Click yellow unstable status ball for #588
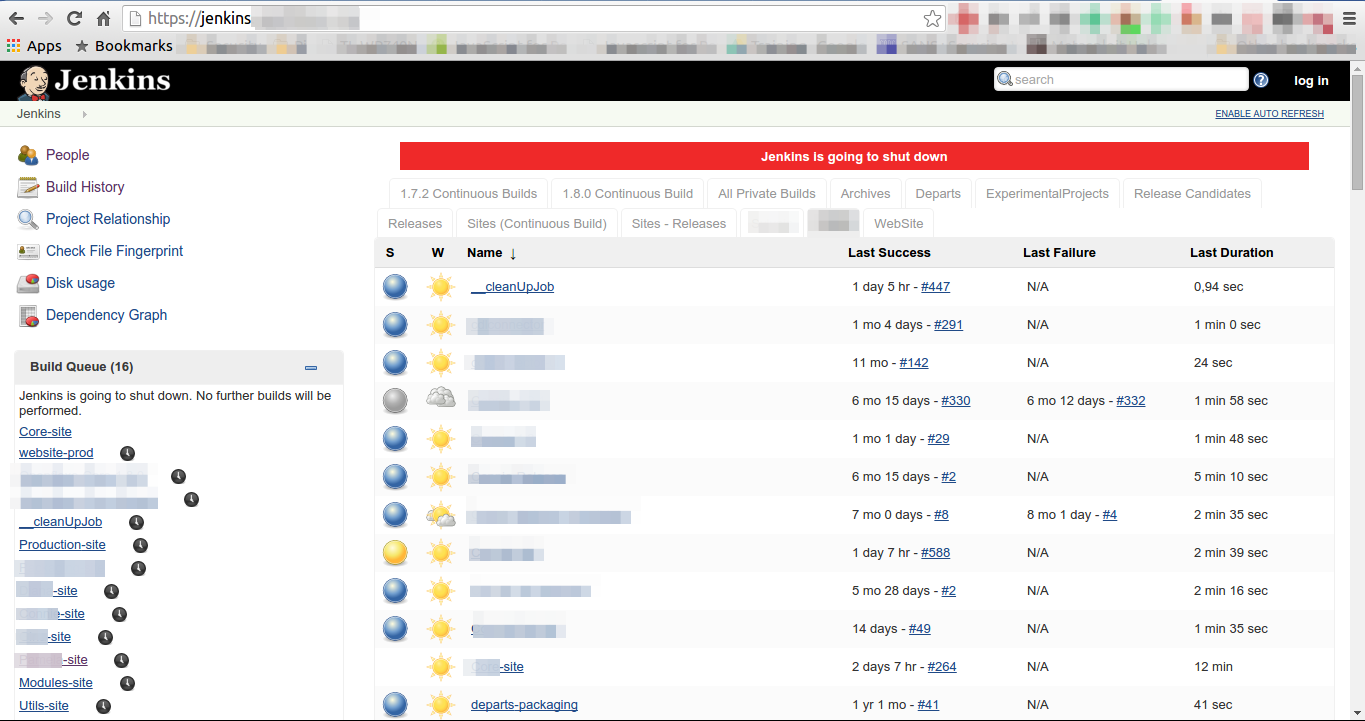 coord(395,553)
